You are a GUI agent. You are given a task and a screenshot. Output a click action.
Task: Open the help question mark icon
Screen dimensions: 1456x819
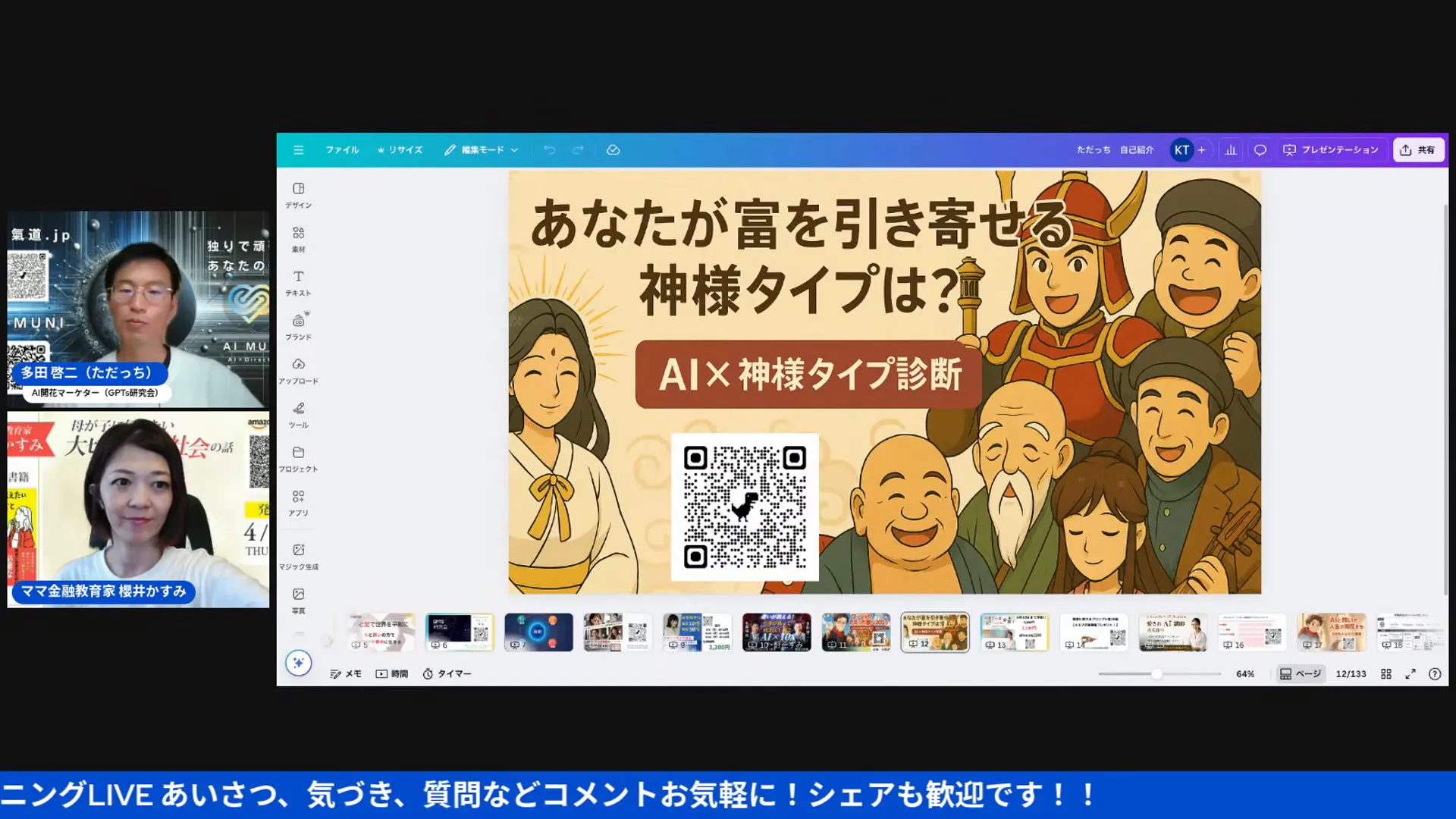point(1435,673)
